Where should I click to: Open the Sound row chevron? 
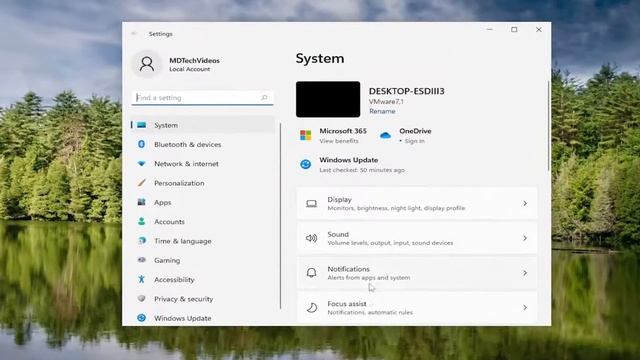tap(525, 238)
